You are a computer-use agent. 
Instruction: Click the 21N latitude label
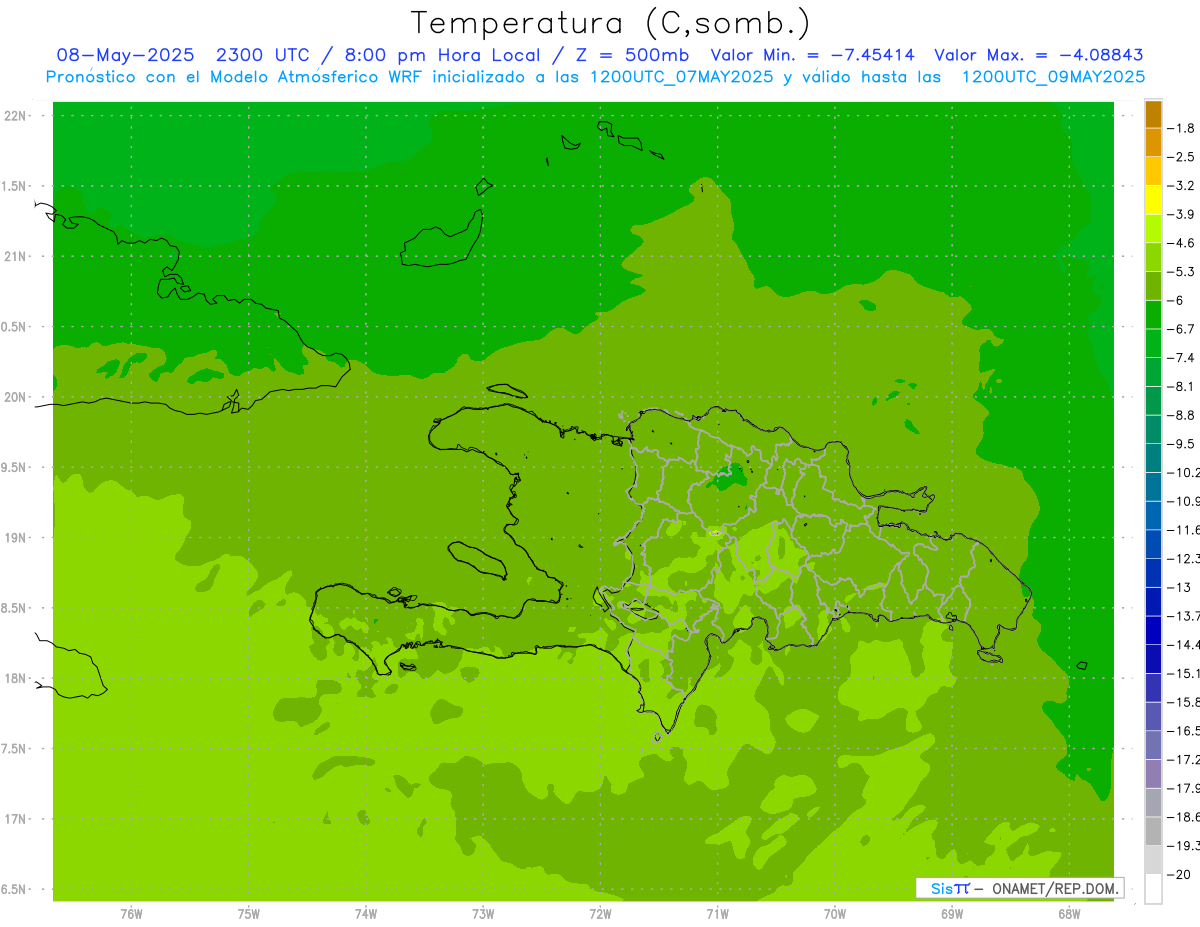click(15, 256)
